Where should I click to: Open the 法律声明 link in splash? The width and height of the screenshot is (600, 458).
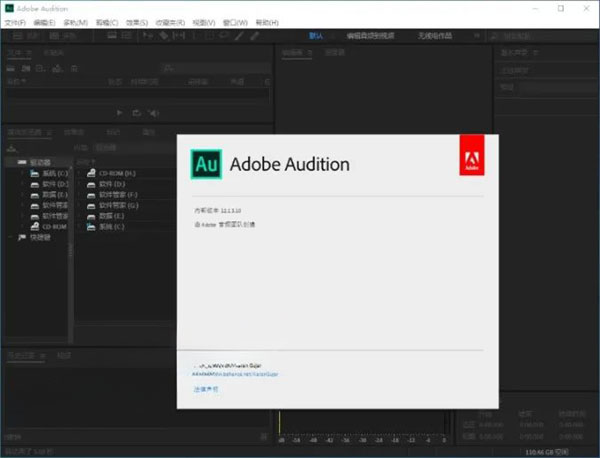pos(205,389)
